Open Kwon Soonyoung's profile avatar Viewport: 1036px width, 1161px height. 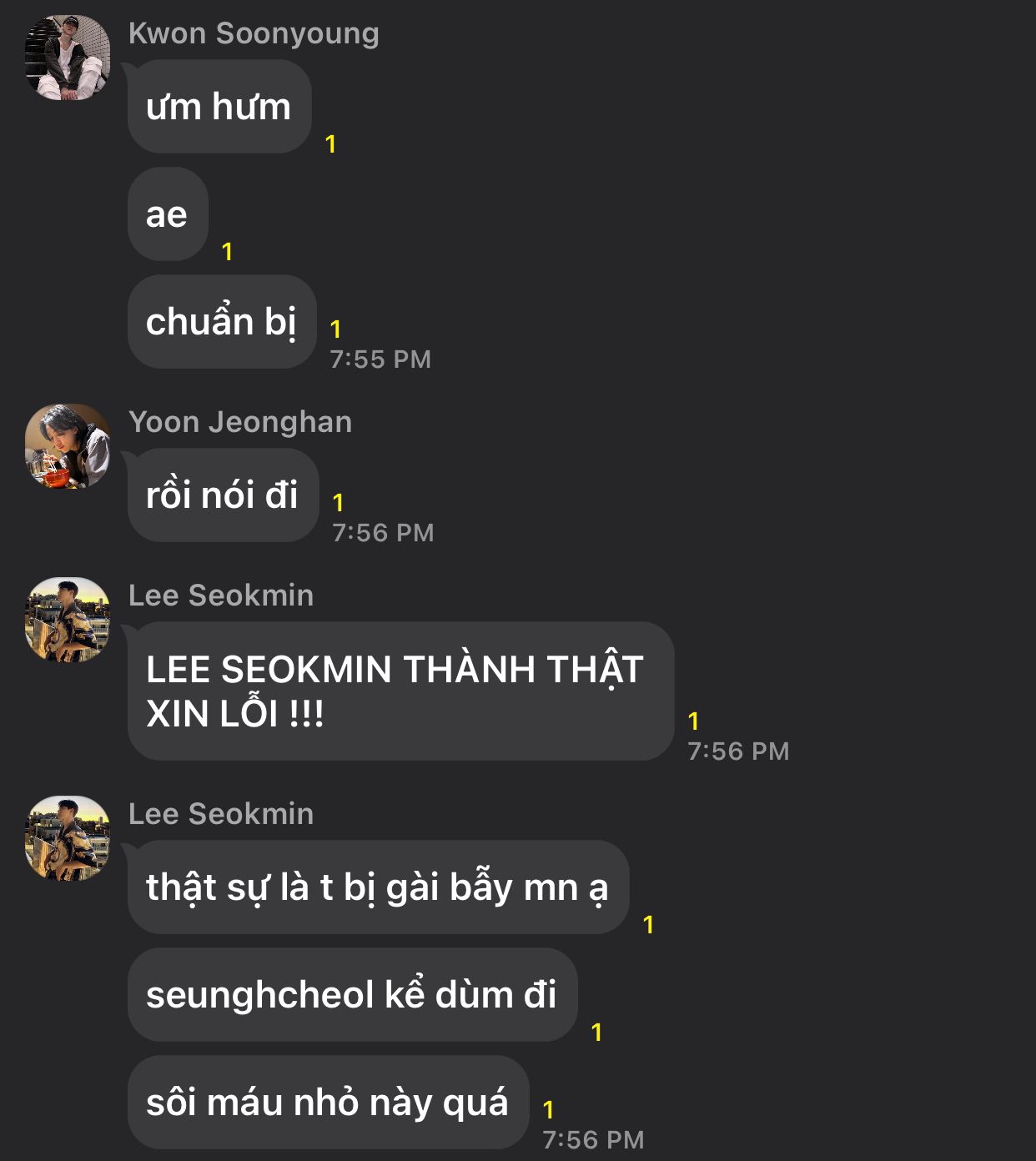(68, 58)
